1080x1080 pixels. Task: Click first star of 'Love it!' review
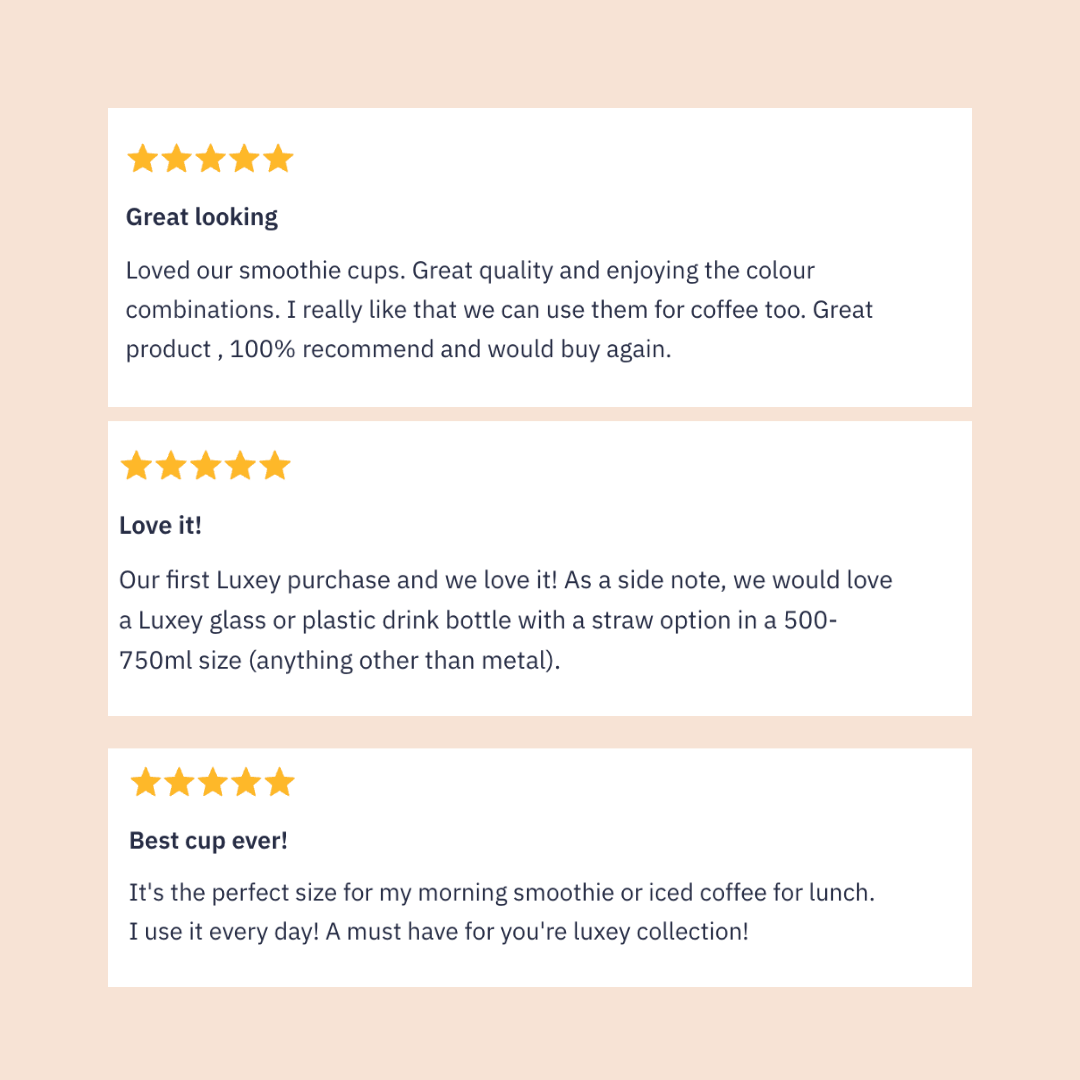pyautogui.click(x=136, y=466)
